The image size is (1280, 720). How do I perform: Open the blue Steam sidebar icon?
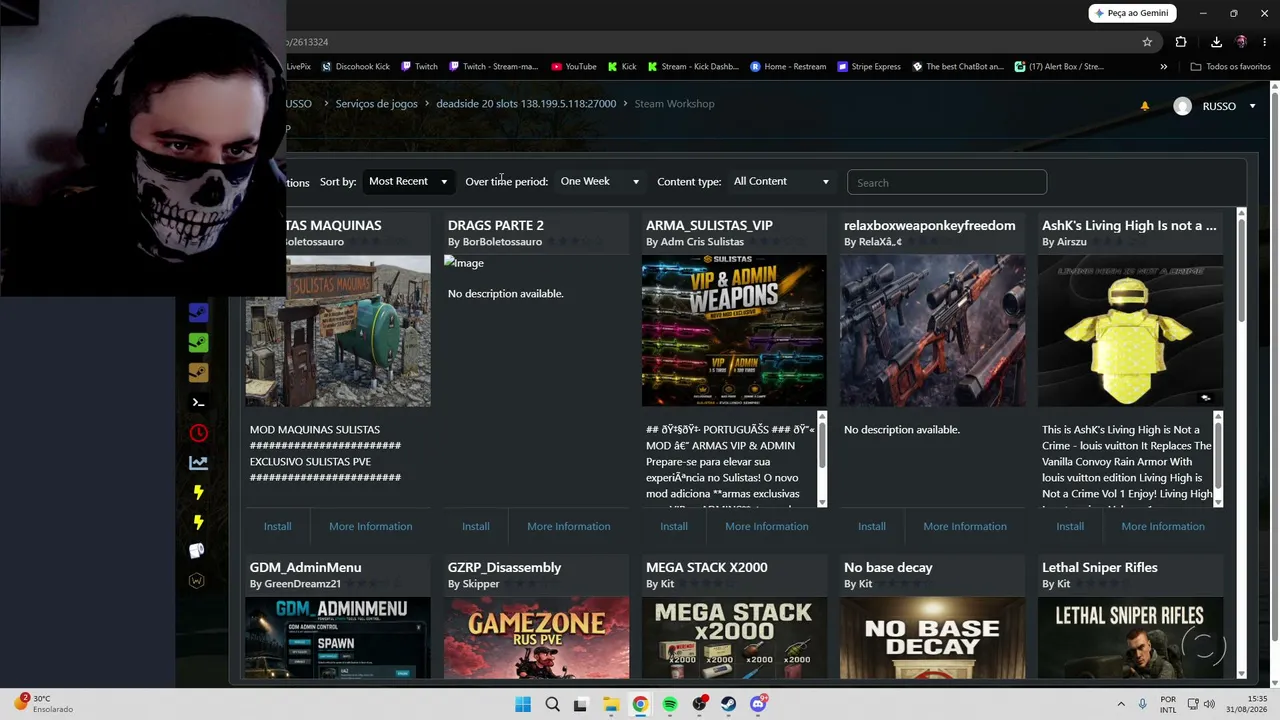[198, 313]
